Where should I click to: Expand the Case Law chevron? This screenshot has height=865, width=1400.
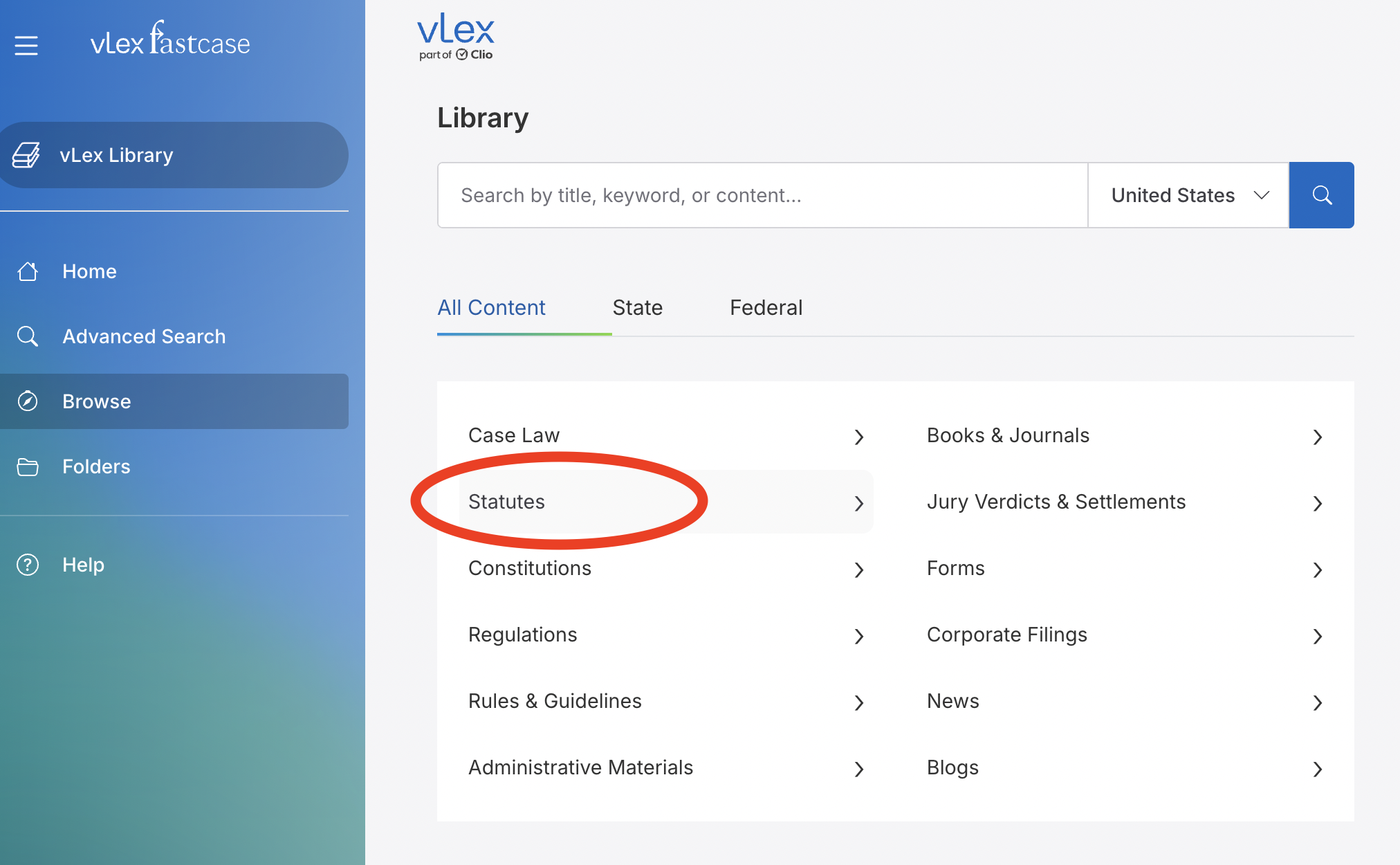tap(859, 437)
